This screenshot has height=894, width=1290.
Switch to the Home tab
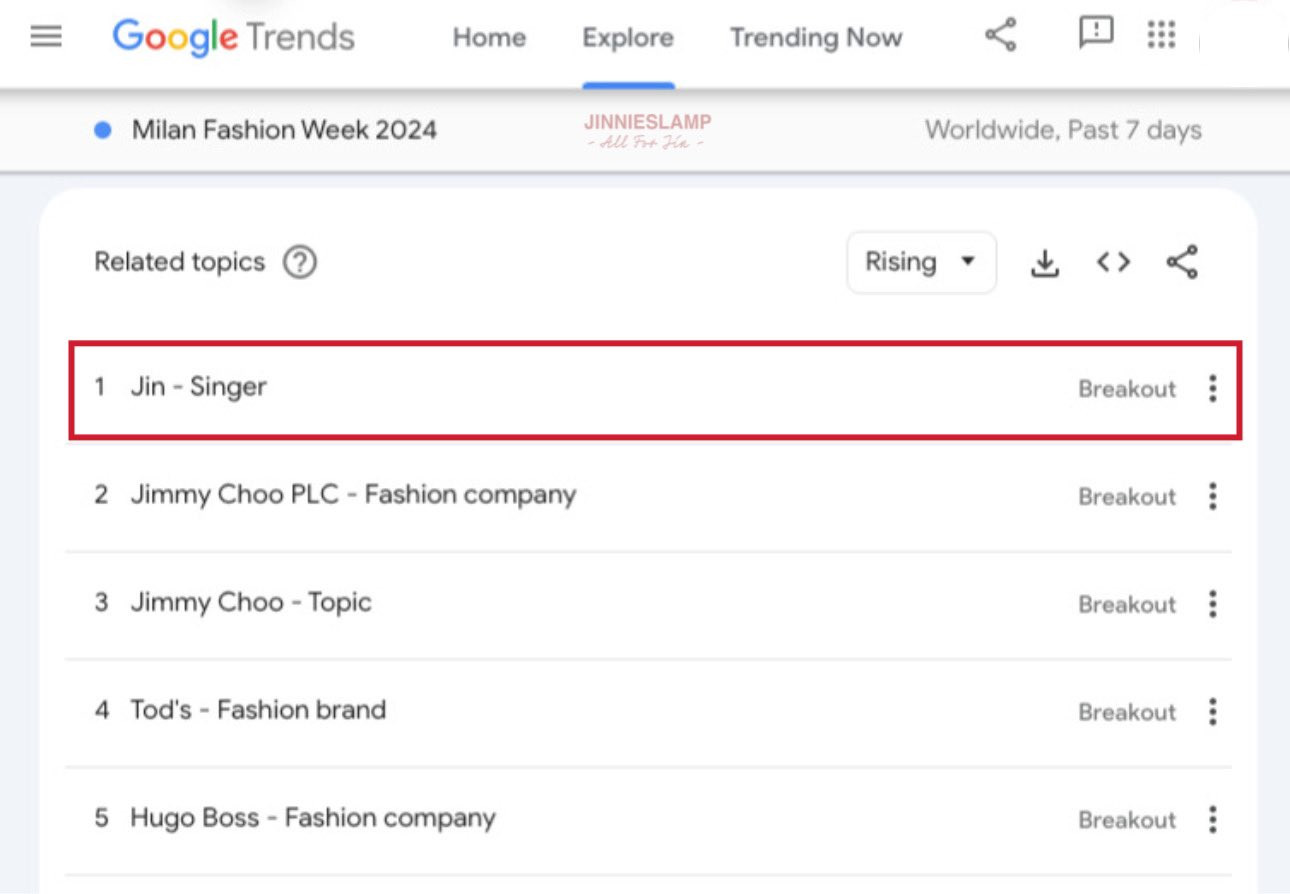[x=488, y=38]
